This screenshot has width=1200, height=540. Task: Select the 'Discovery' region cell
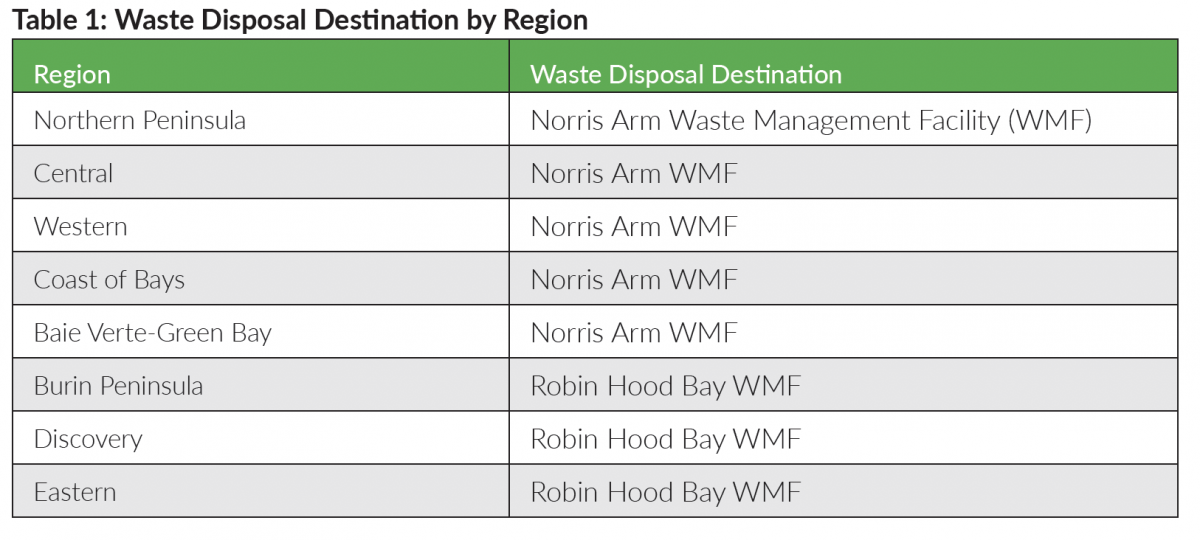click(88, 438)
